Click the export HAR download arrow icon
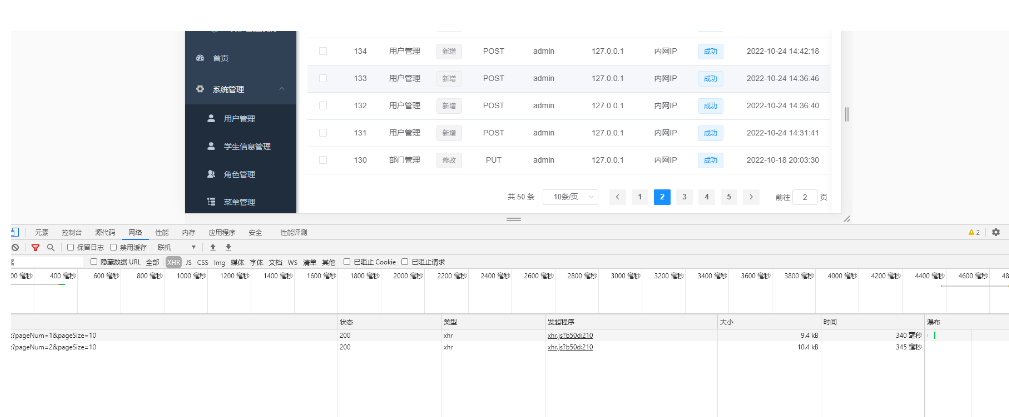 pos(228,247)
